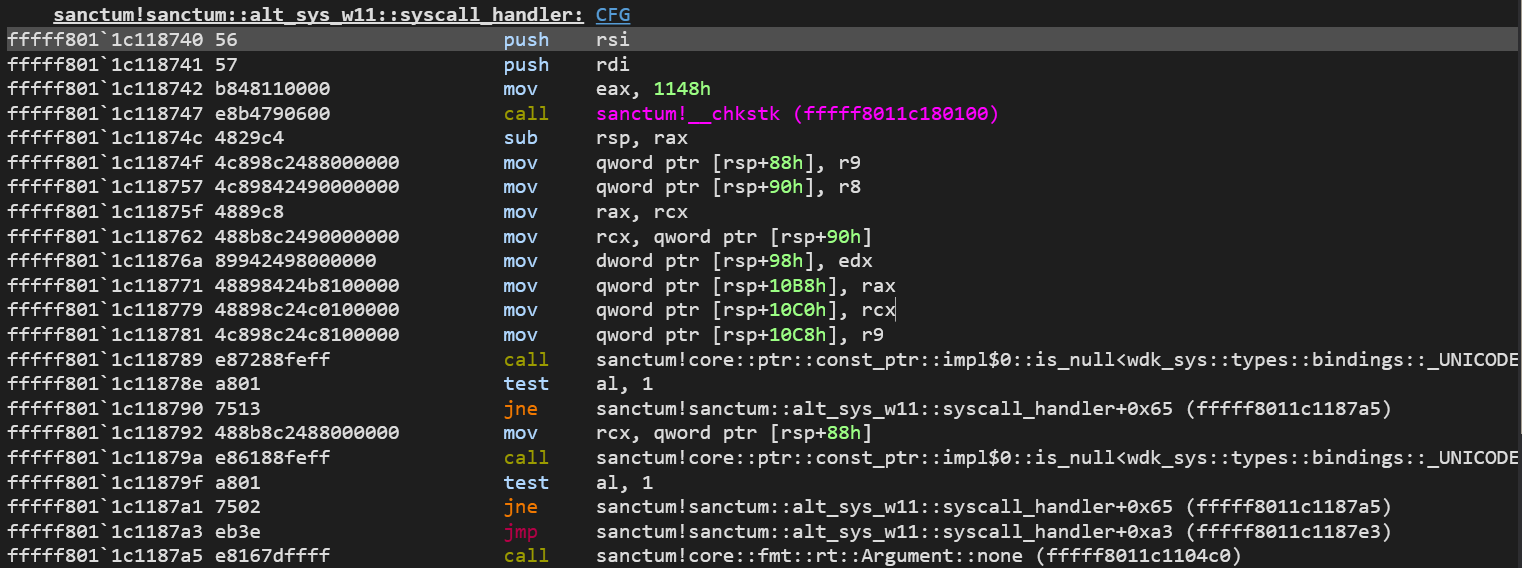Select opcode bytes 7513
This screenshot has width=1522, height=568.
tap(237, 408)
